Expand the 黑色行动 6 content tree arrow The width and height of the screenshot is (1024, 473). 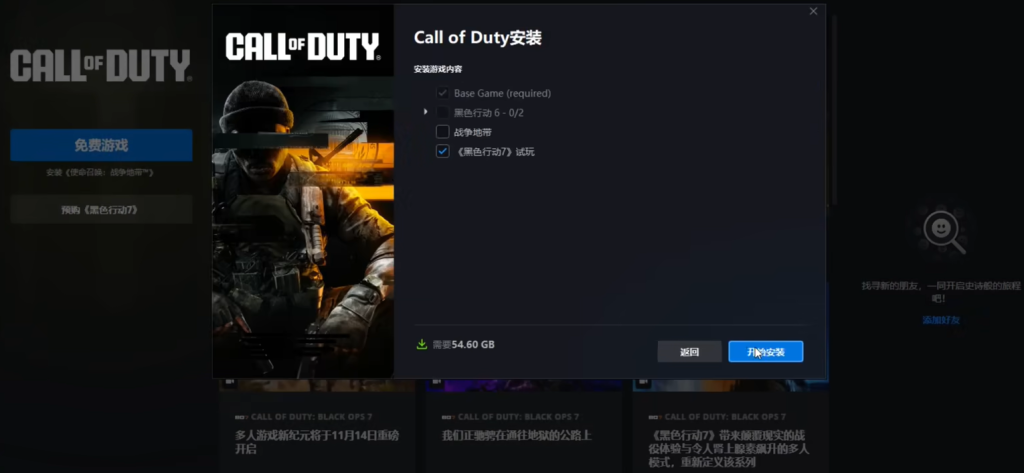[x=426, y=112]
